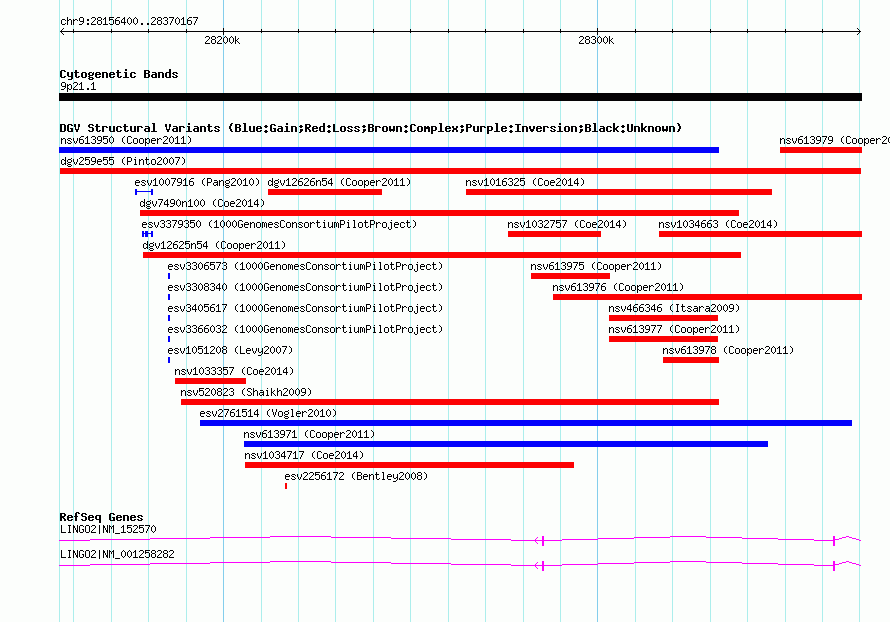Select the esv3308340 variant label
Viewport: 890px width, 622px height.
point(305,287)
